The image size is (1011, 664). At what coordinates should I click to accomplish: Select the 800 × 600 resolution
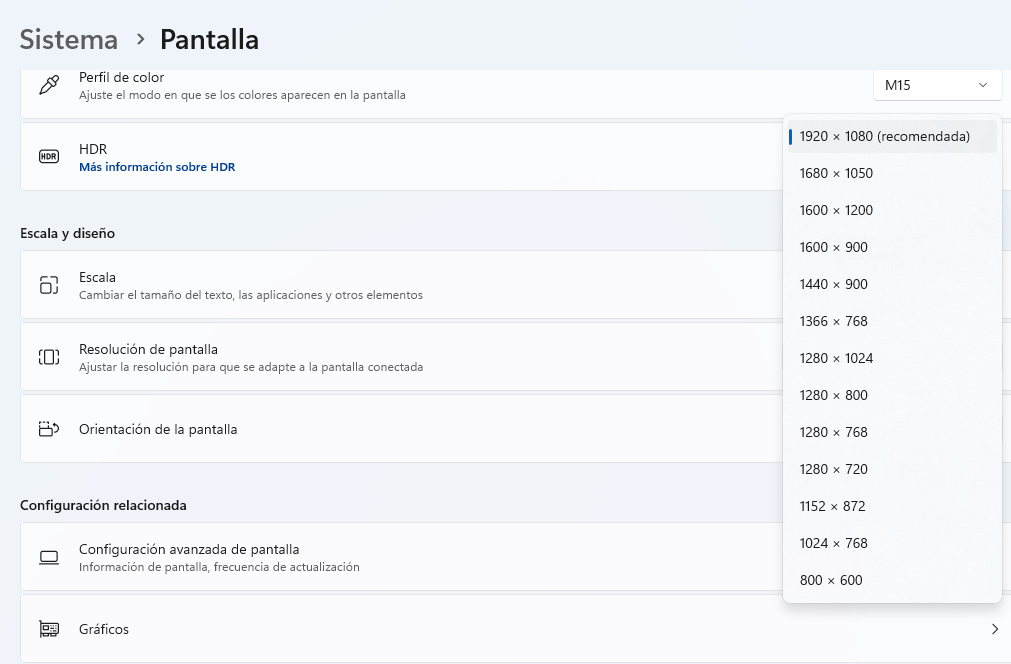pos(892,580)
